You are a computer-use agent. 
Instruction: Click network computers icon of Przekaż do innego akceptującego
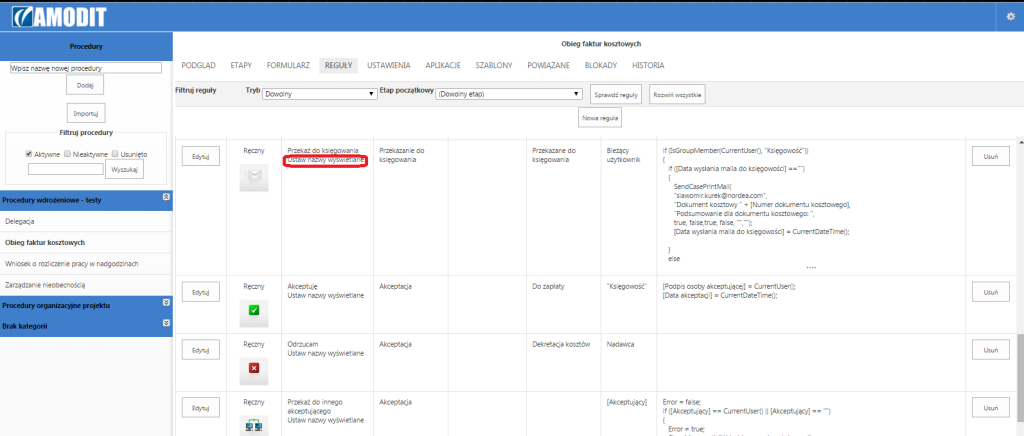[254, 426]
